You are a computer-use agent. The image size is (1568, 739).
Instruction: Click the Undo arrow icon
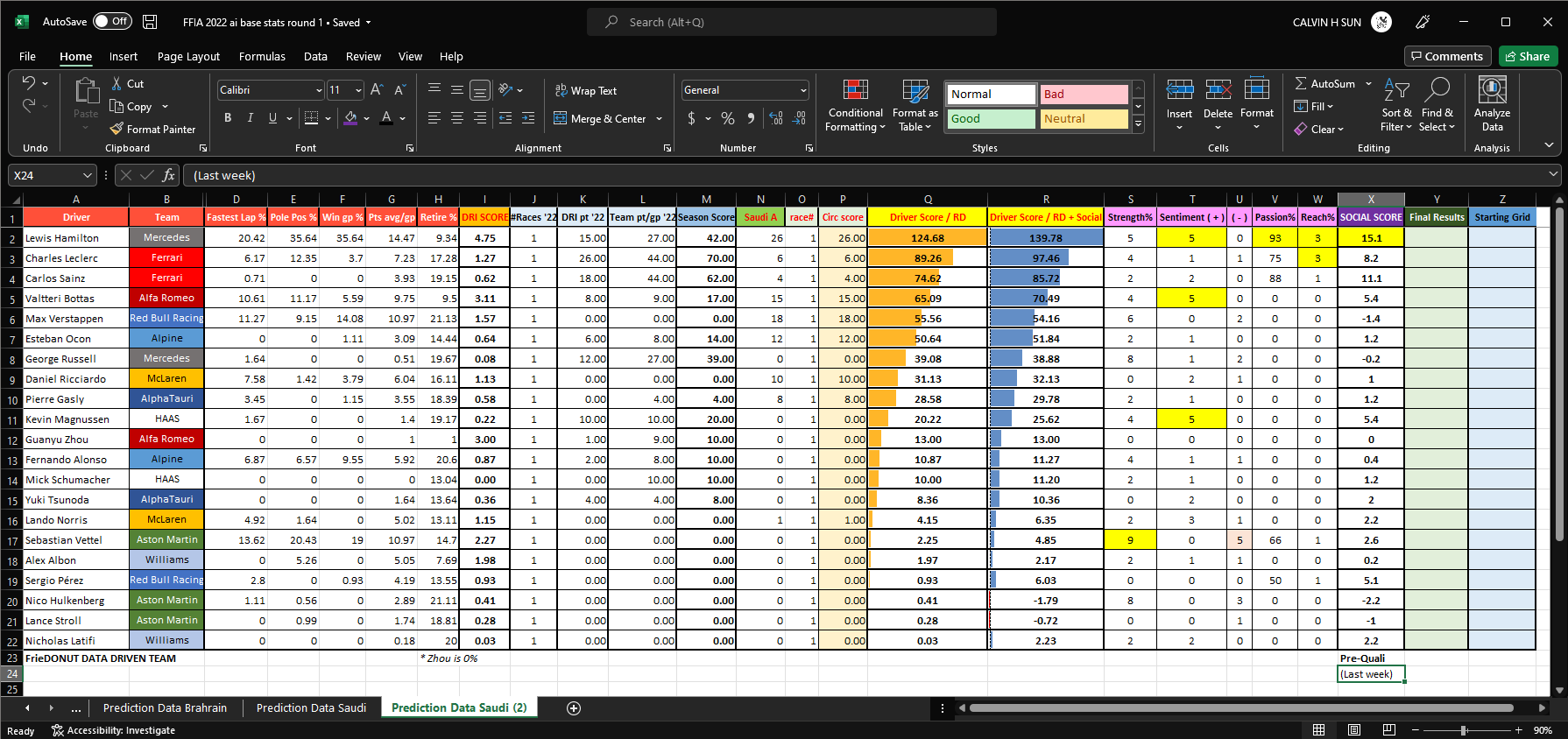tap(29, 83)
